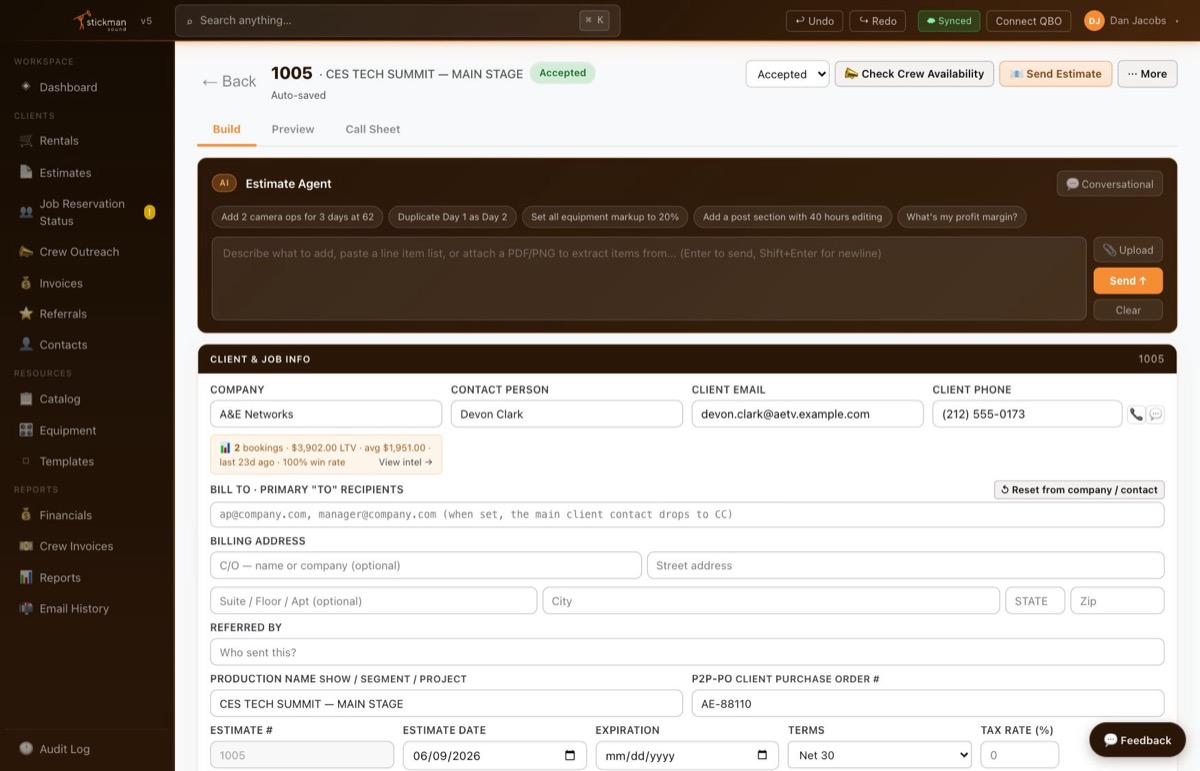Screen dimensions: 1200x771
Task: Click the yellow alert badge on Job Reservation
Action: click(150, 212)
